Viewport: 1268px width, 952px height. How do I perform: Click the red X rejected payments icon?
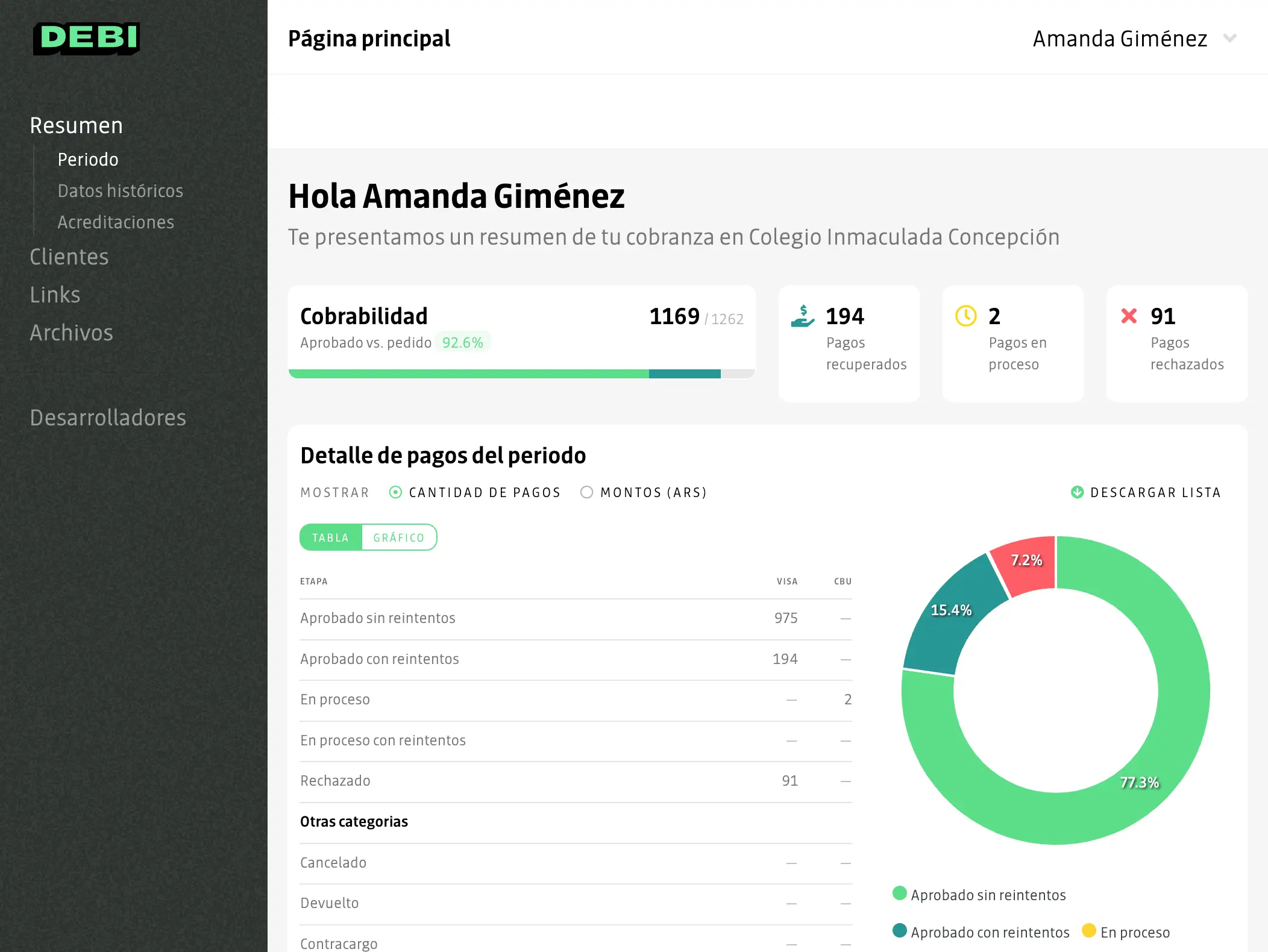click(x=1129, y=316)
